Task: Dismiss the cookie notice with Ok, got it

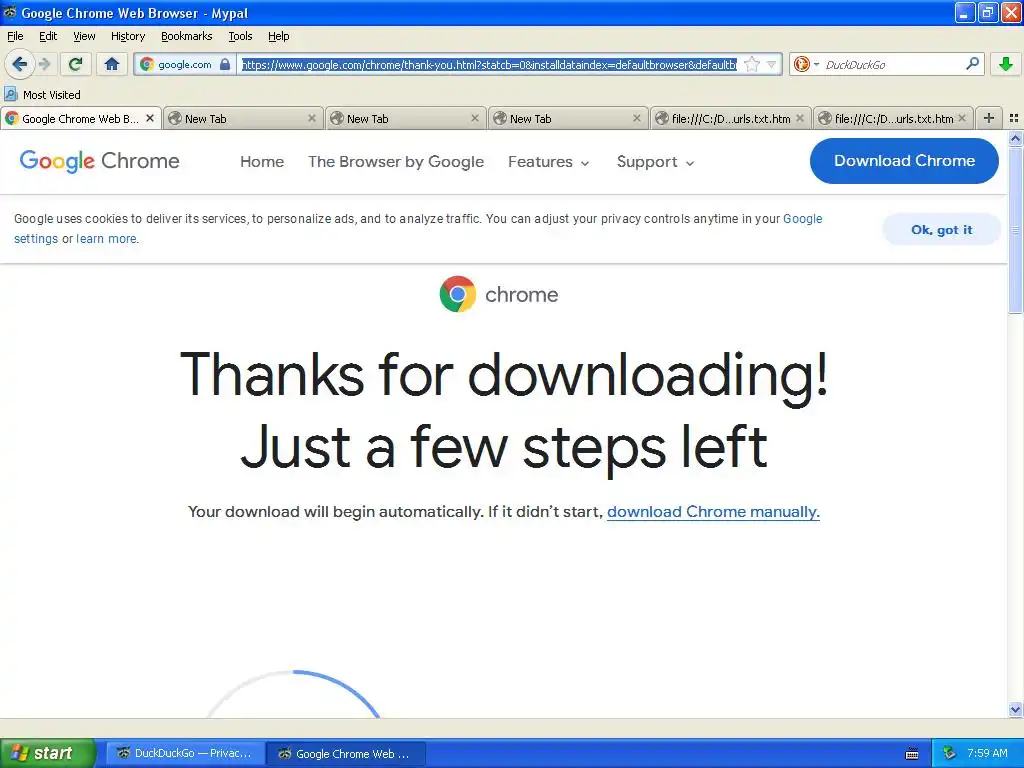Action: [941, 229]
